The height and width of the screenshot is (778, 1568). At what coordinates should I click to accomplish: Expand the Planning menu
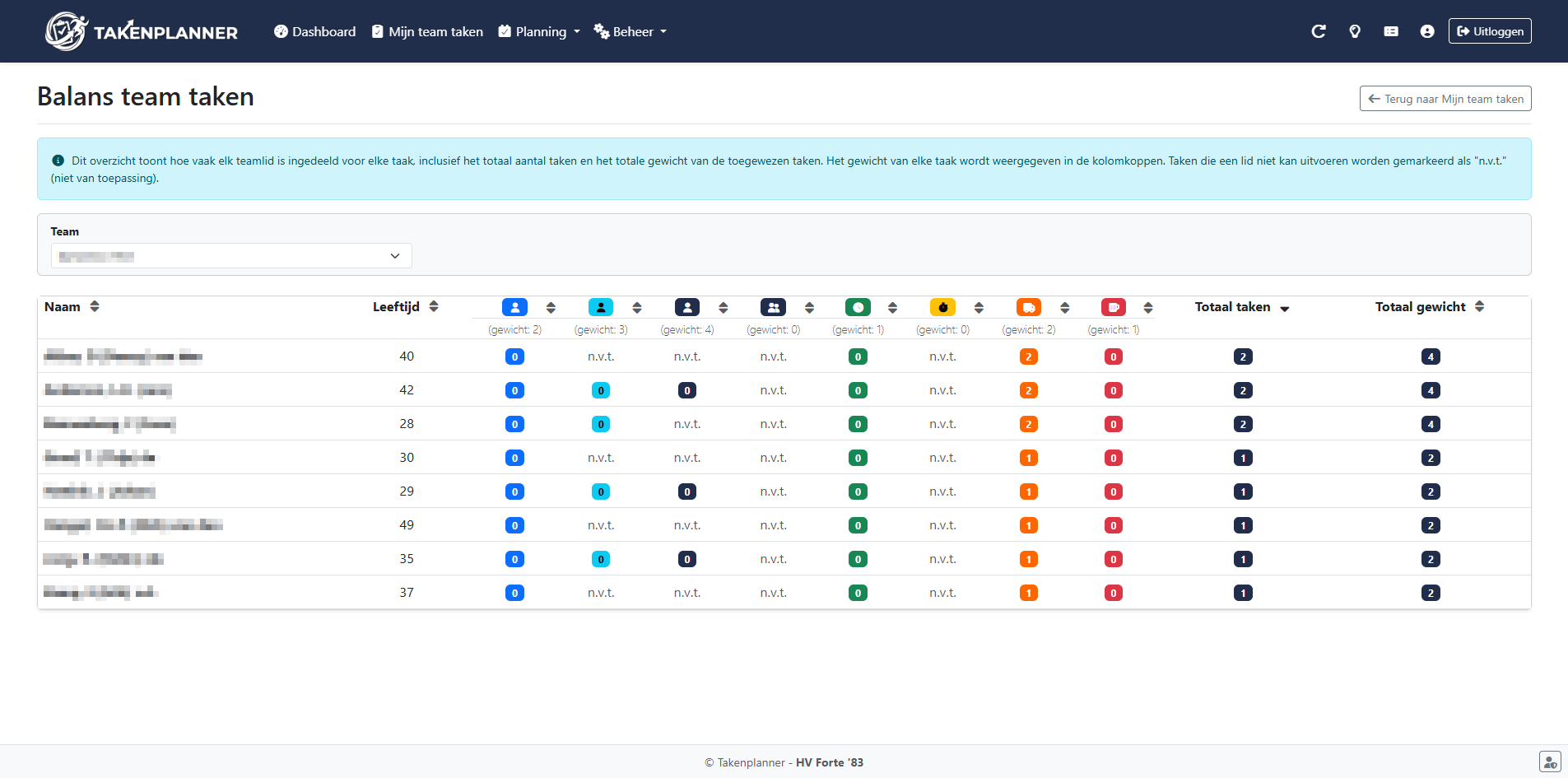point(539,31)
